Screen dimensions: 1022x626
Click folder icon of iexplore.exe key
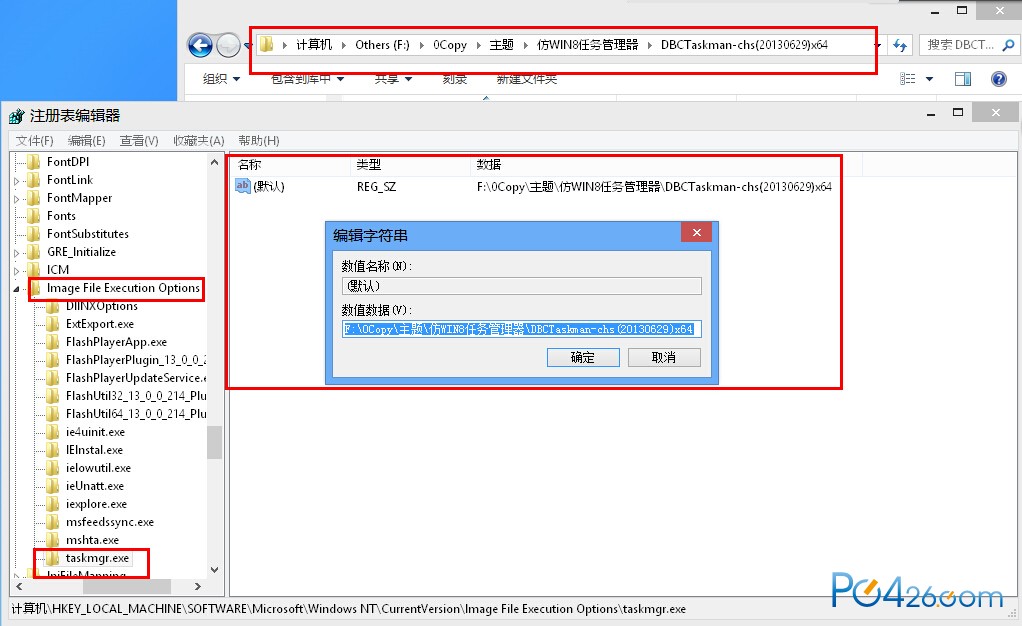pyautogui.click(x=53, y=504)
